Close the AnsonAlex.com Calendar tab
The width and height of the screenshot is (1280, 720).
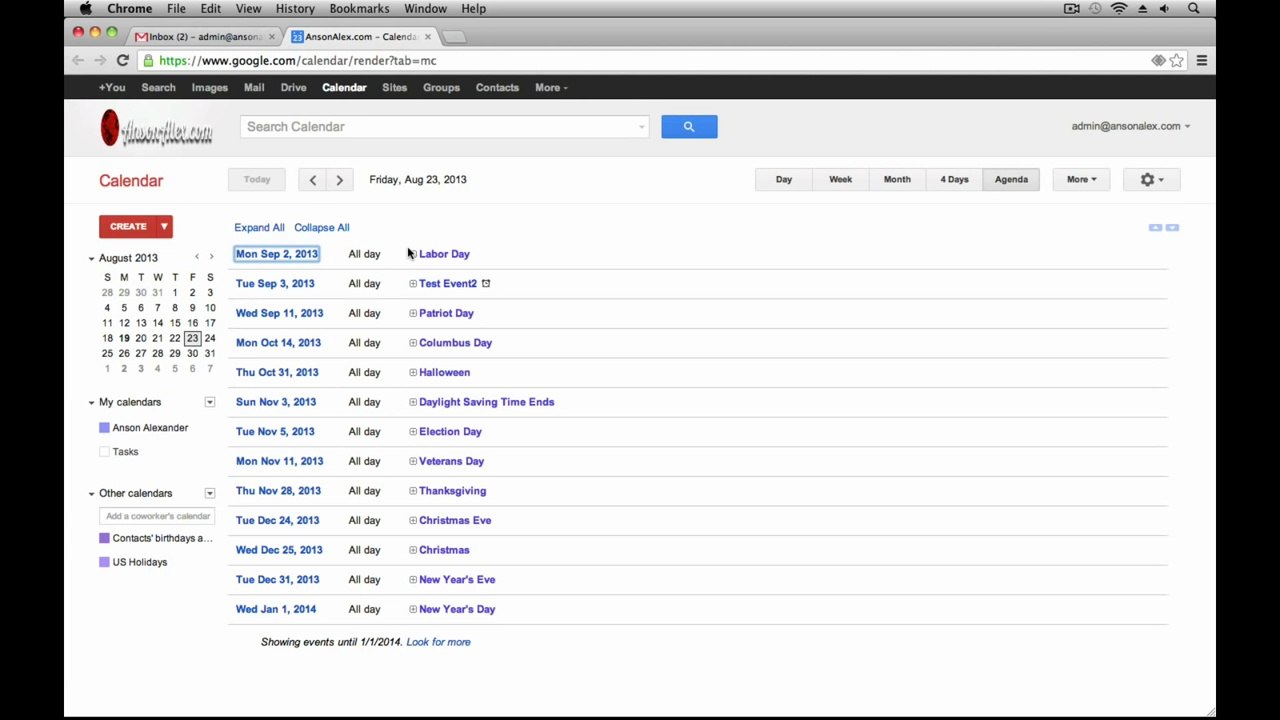click(x=427, y=37)
